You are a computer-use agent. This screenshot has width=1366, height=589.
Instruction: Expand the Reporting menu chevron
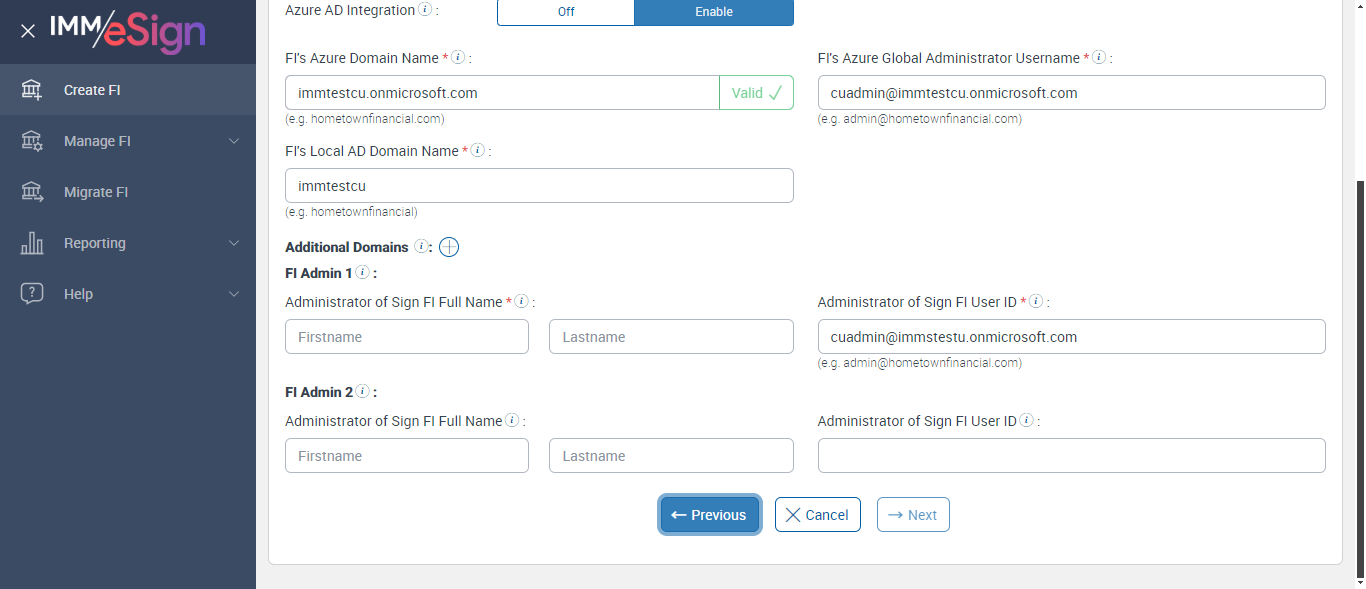click(234, 243)
